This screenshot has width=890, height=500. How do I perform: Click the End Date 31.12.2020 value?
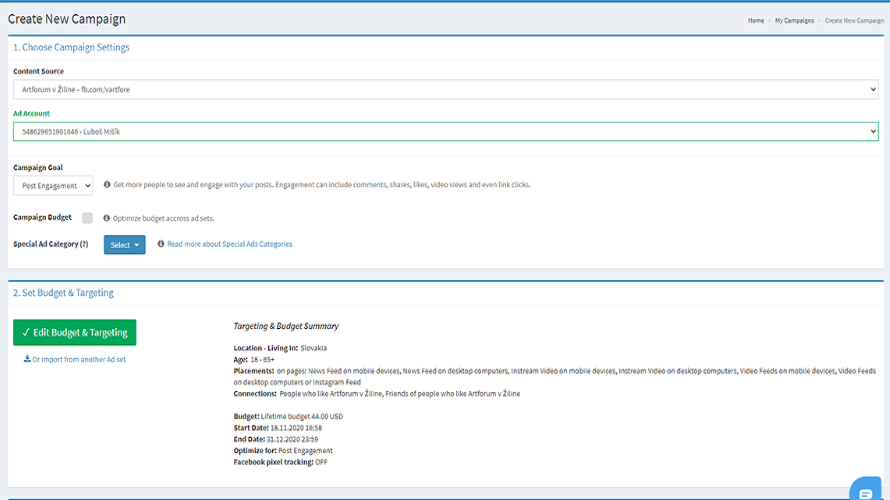click(x=292, y=439)
